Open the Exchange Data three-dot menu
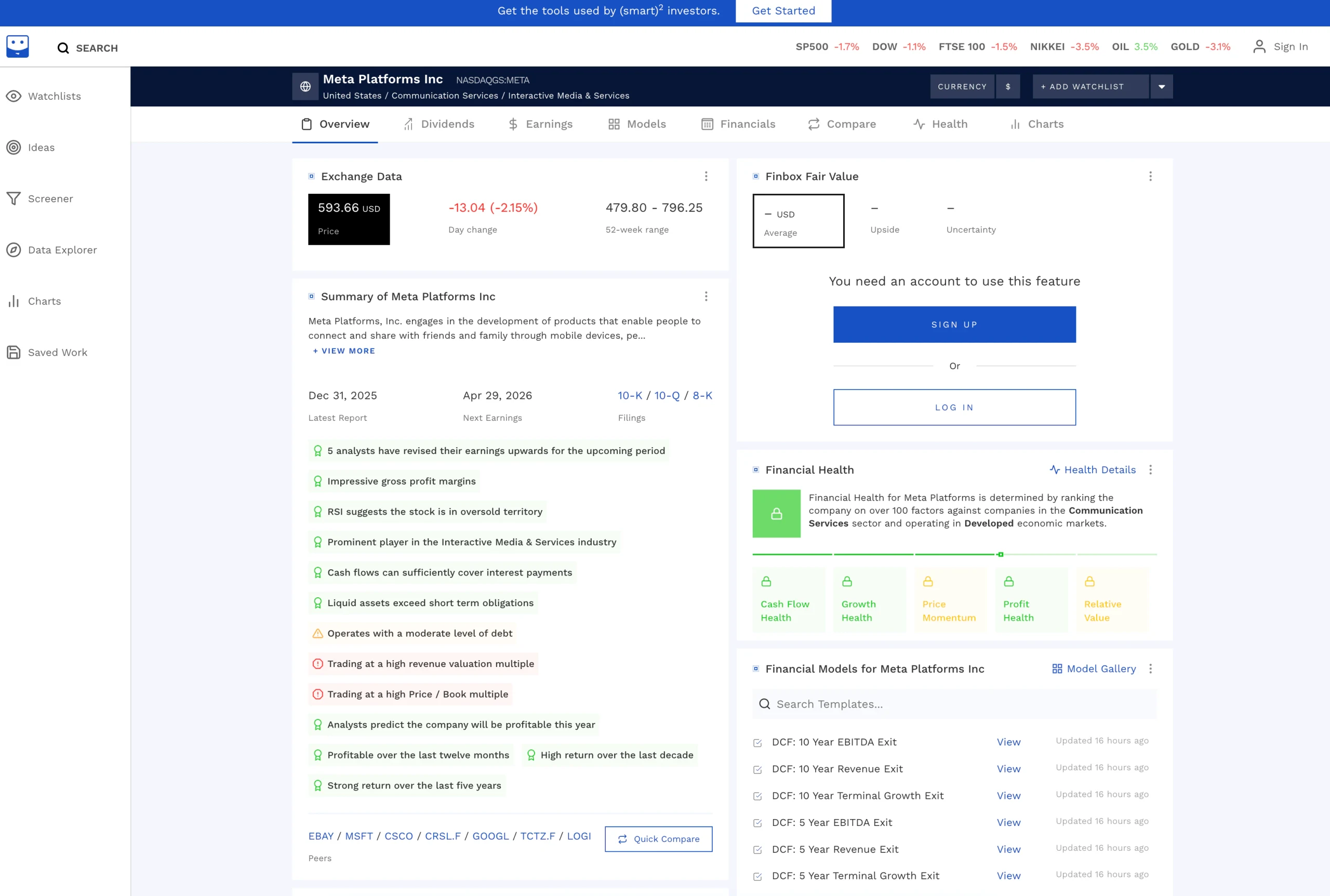1330x896 pixels. (706, 176)
